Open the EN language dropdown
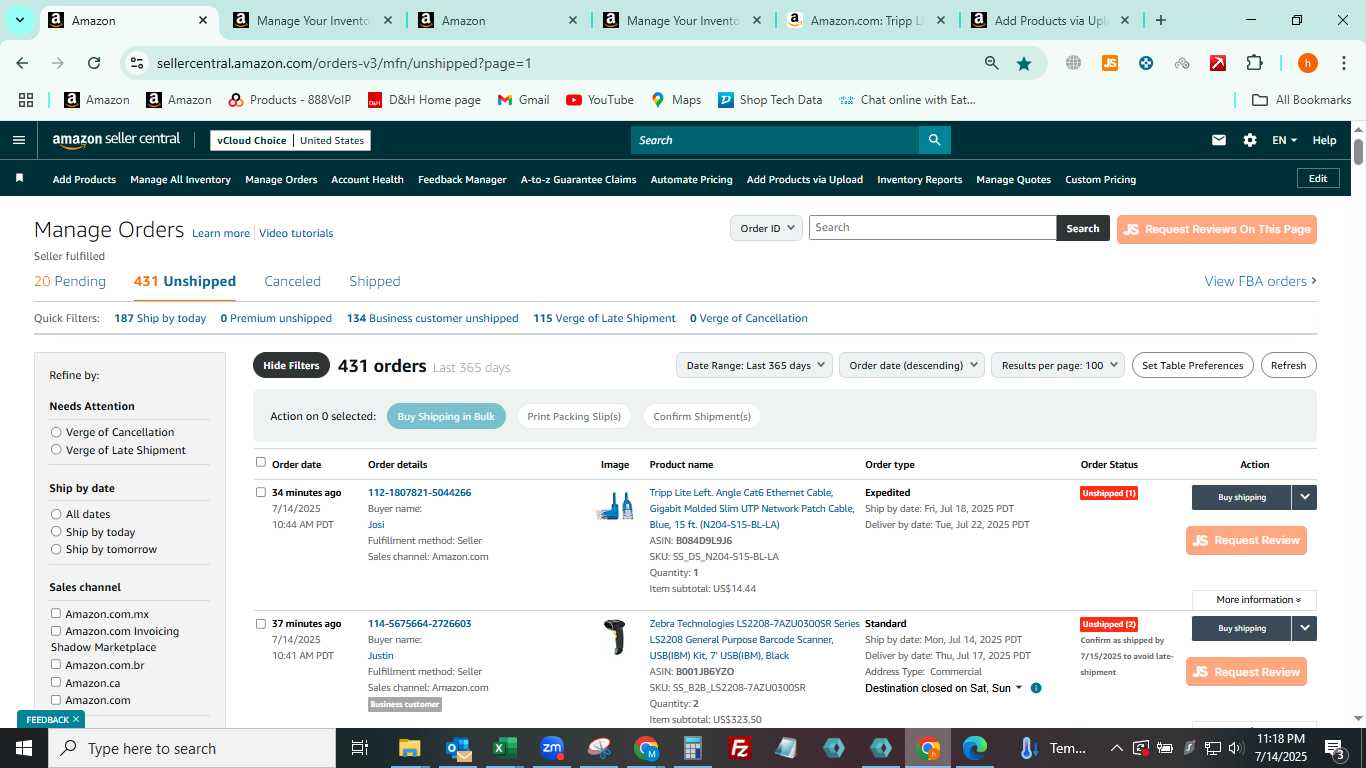 [1284, 140]
